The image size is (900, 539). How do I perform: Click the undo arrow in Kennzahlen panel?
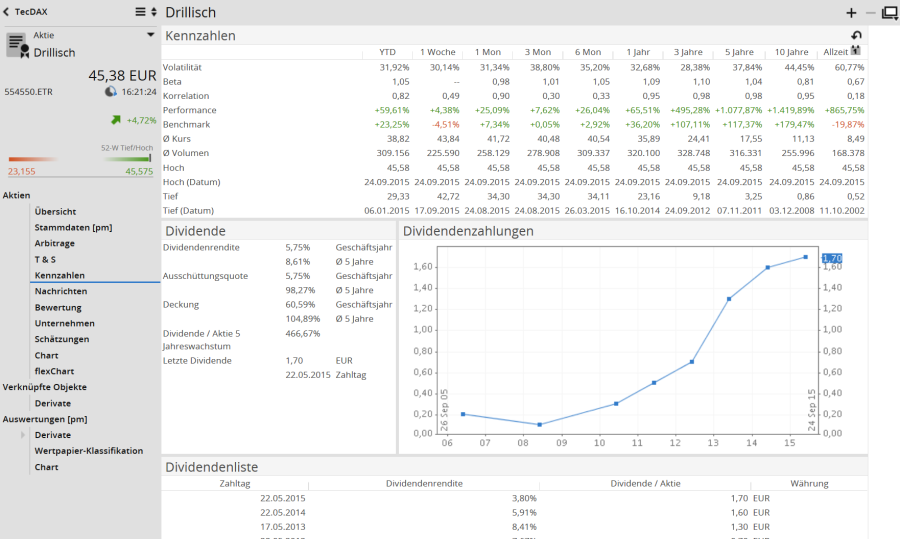point(856,35)
